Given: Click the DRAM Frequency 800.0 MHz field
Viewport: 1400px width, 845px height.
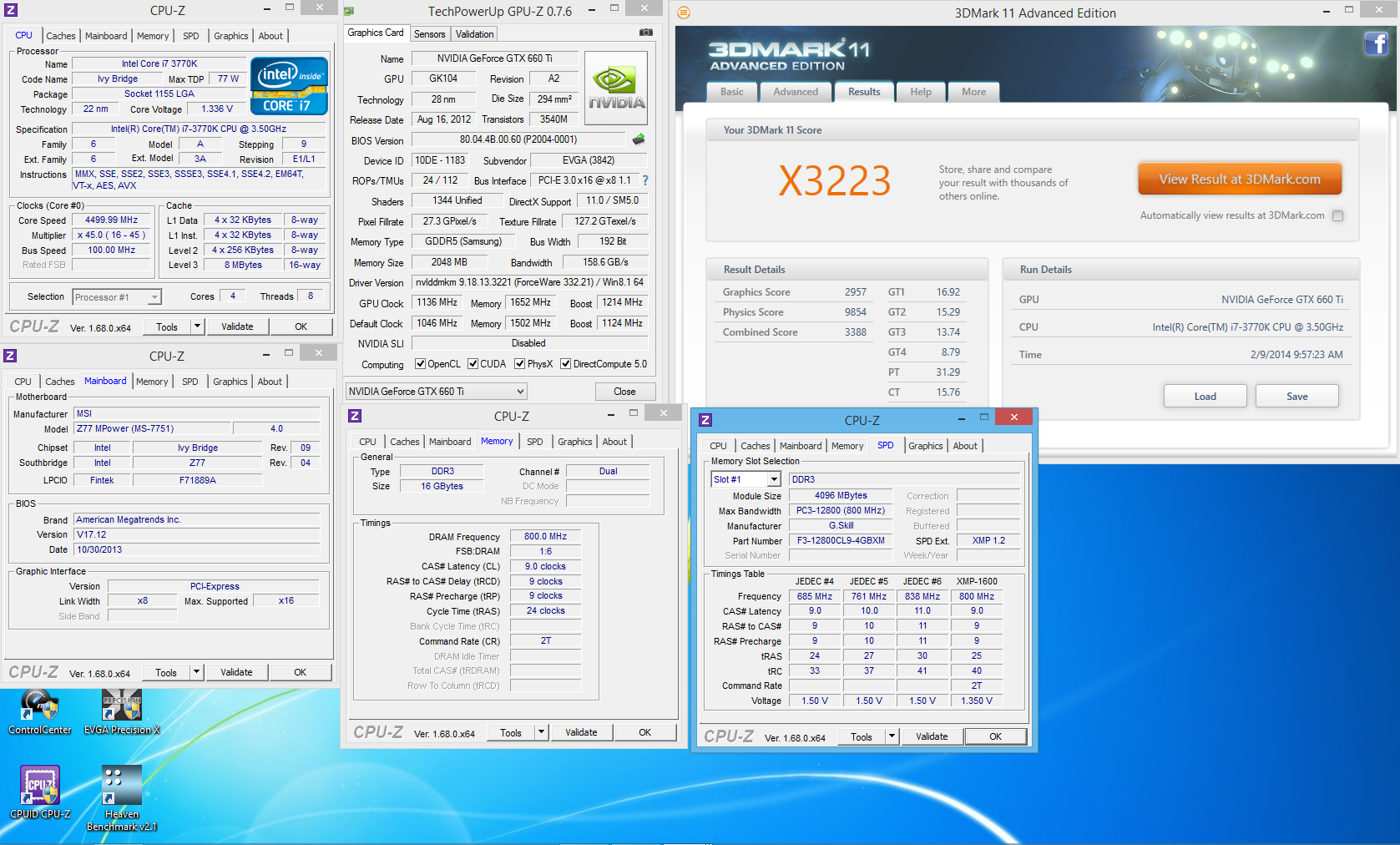Looking at the screenshot, I should tap(545, 536).
